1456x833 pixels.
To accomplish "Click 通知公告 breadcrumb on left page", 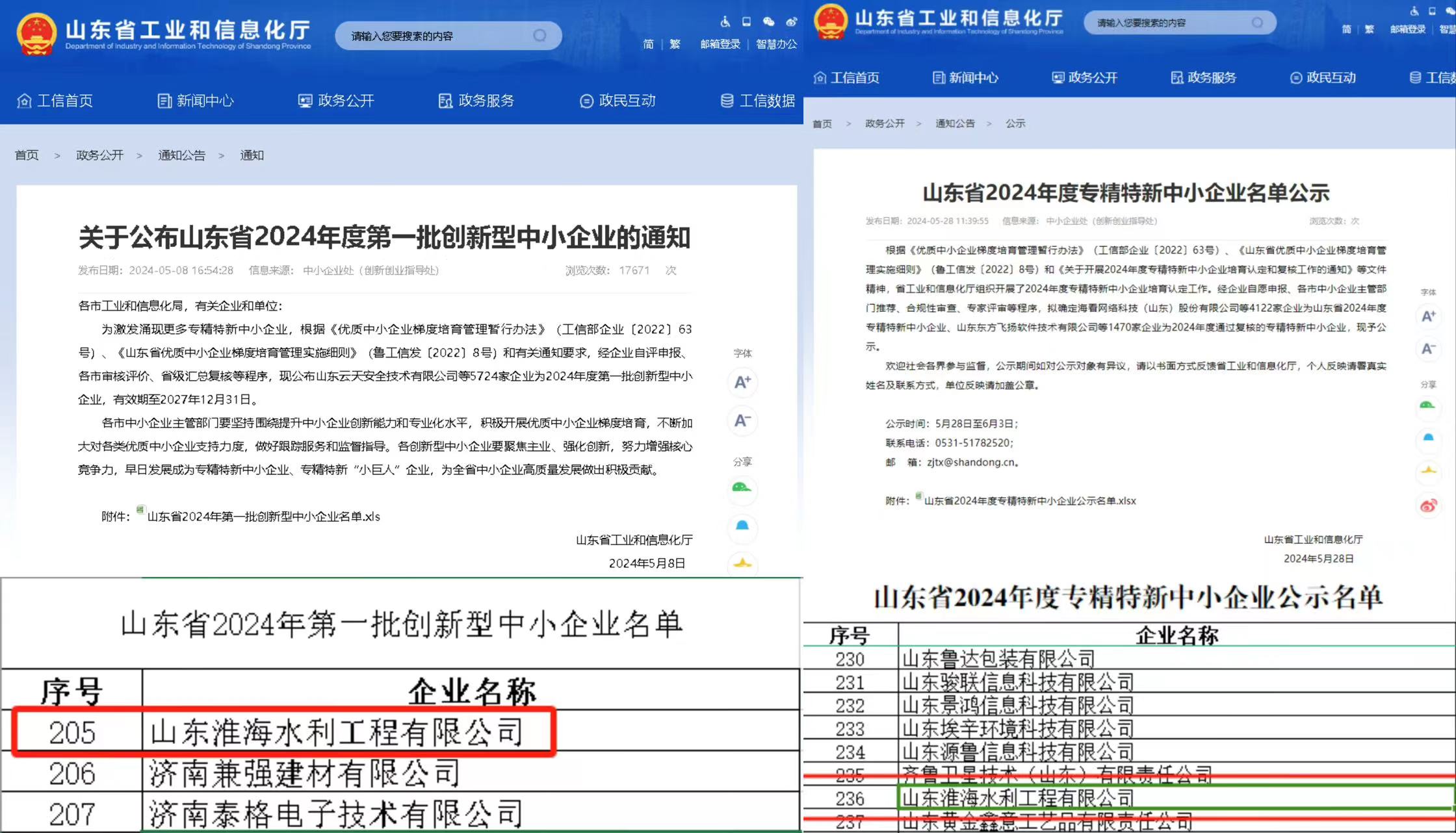I will point(181,155).
